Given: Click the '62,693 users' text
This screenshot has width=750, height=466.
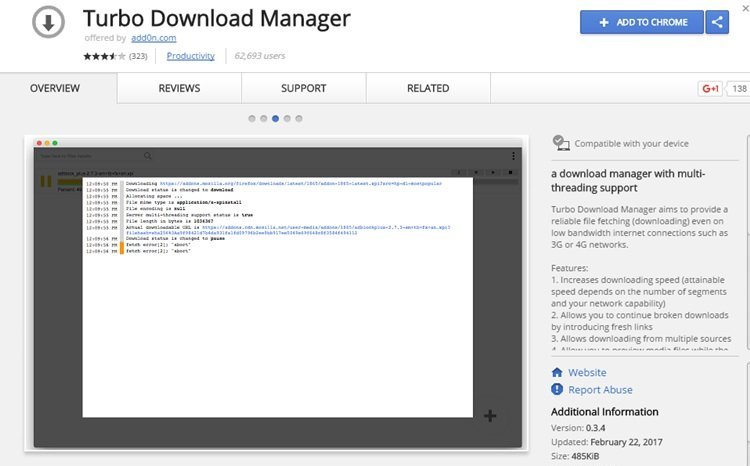Looking at the screenshot, I should [260, 56].
